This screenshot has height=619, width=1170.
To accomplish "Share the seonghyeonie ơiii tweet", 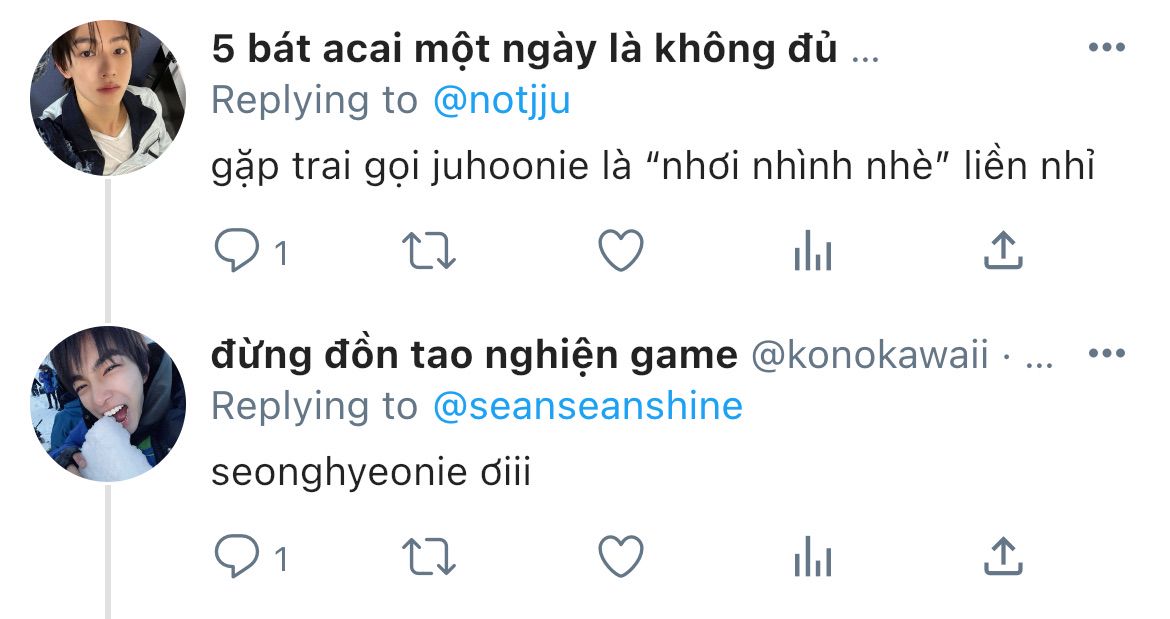I will pos(1003,556).
